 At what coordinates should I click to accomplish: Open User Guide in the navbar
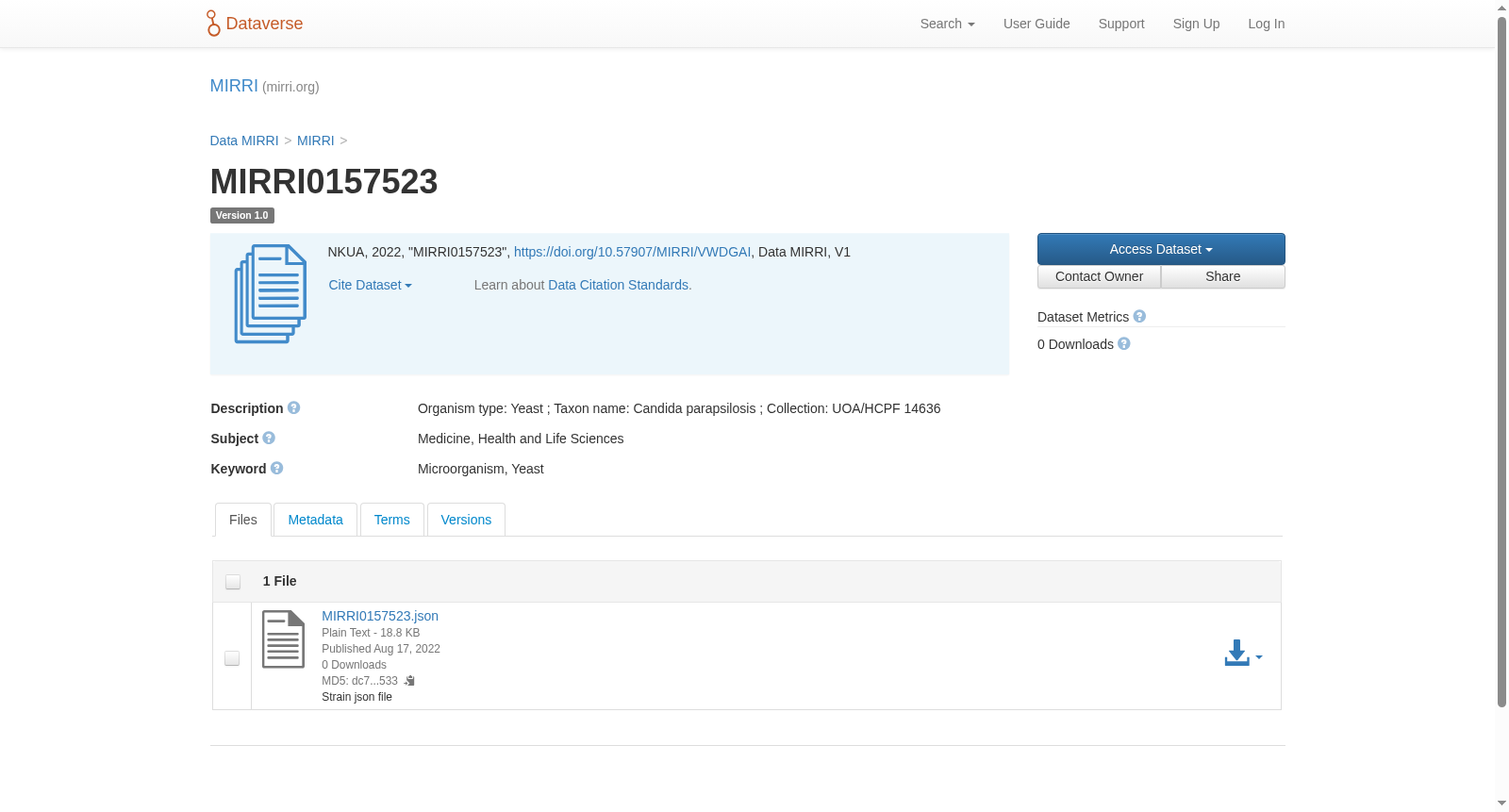click(1036, 24)
